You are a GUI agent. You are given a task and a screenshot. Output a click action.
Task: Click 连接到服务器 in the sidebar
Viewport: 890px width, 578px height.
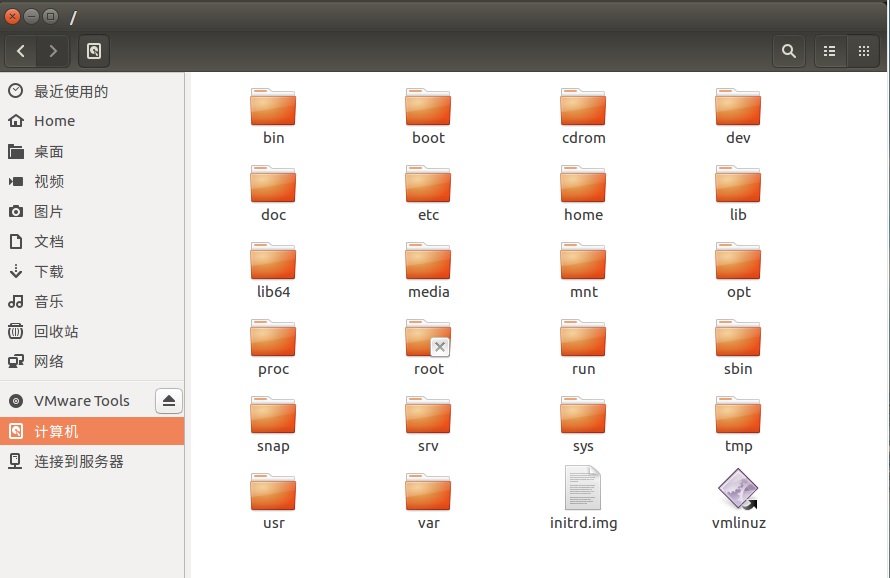[x=92, y=462]
